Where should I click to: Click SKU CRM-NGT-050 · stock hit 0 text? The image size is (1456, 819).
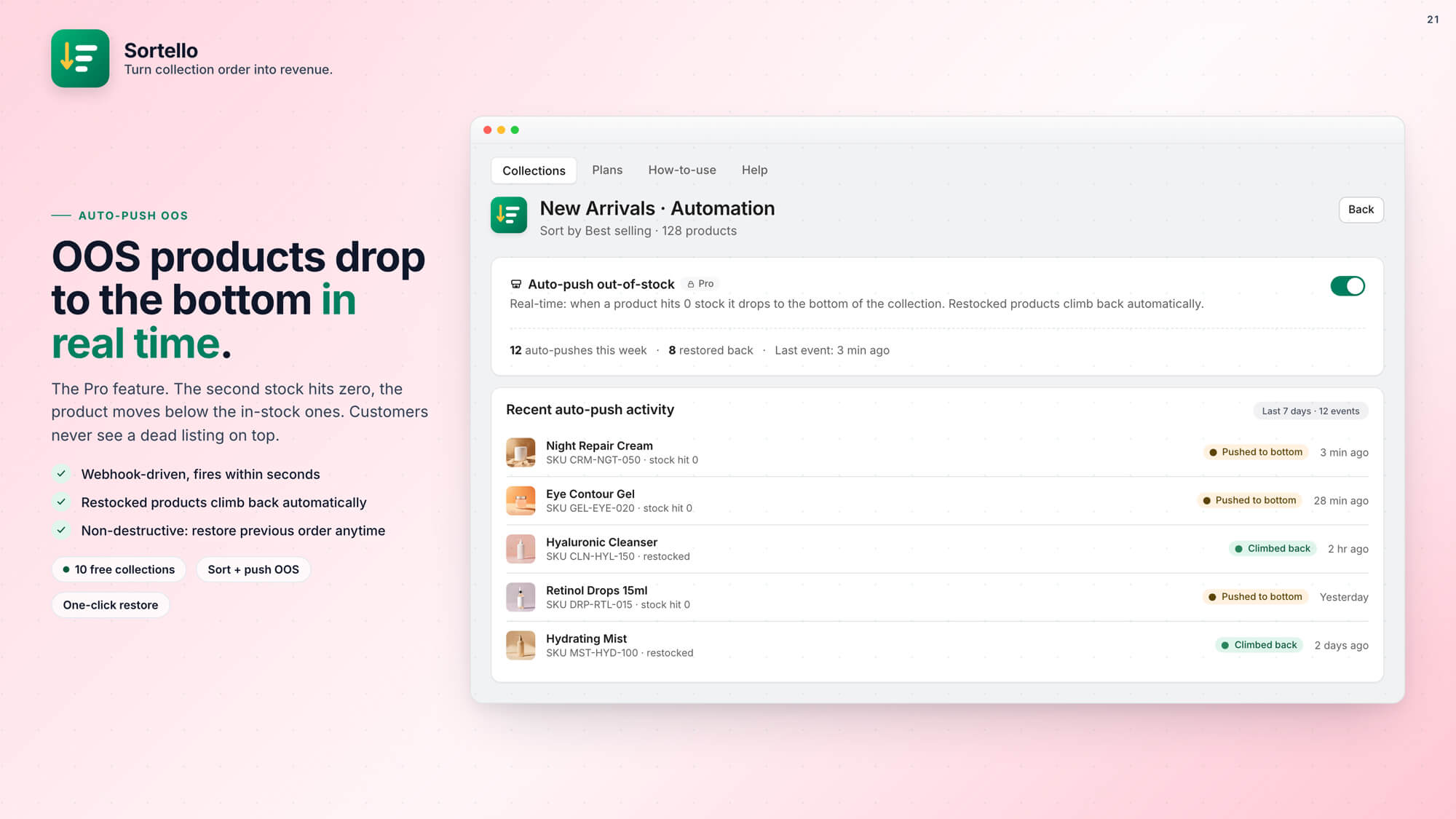622,460
